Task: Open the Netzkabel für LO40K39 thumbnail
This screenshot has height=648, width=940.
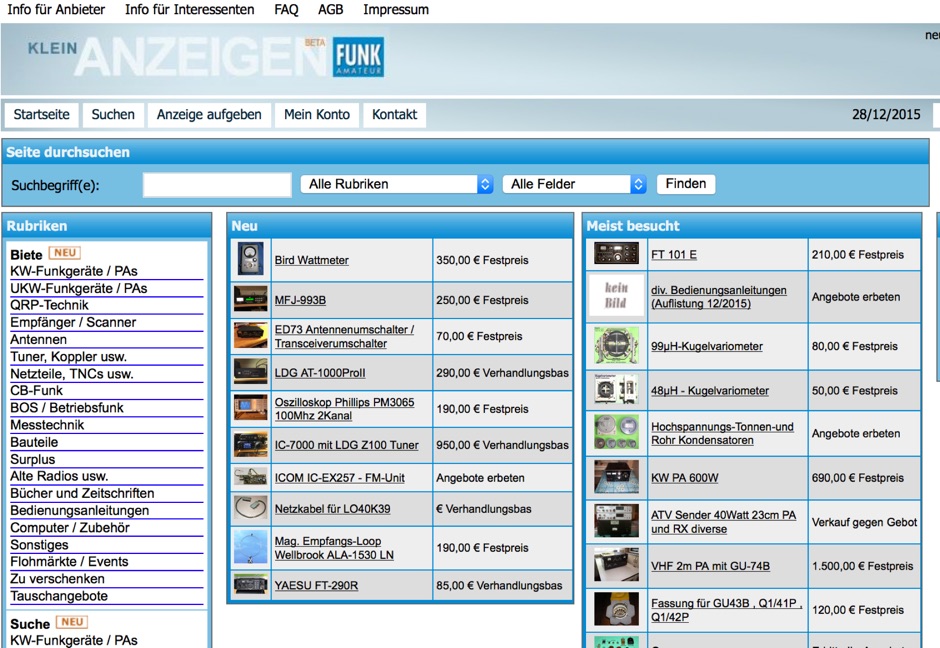Action: pyautogui.click(x=251, y=508)
